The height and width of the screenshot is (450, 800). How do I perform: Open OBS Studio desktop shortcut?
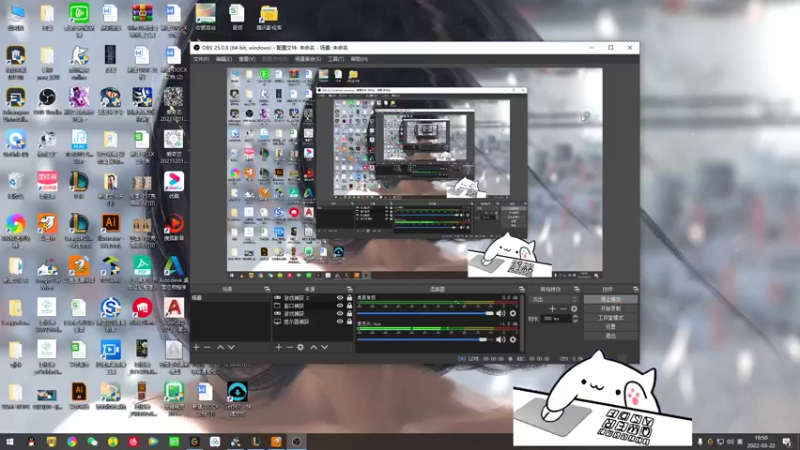(47, 101)
